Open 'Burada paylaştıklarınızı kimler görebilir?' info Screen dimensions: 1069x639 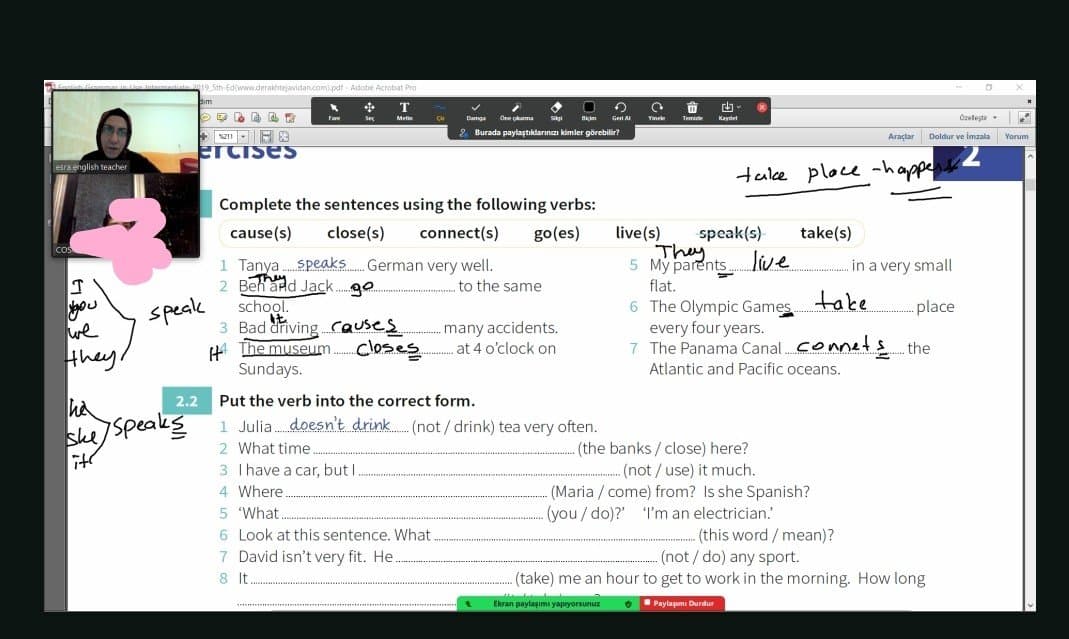coord(541,132)
